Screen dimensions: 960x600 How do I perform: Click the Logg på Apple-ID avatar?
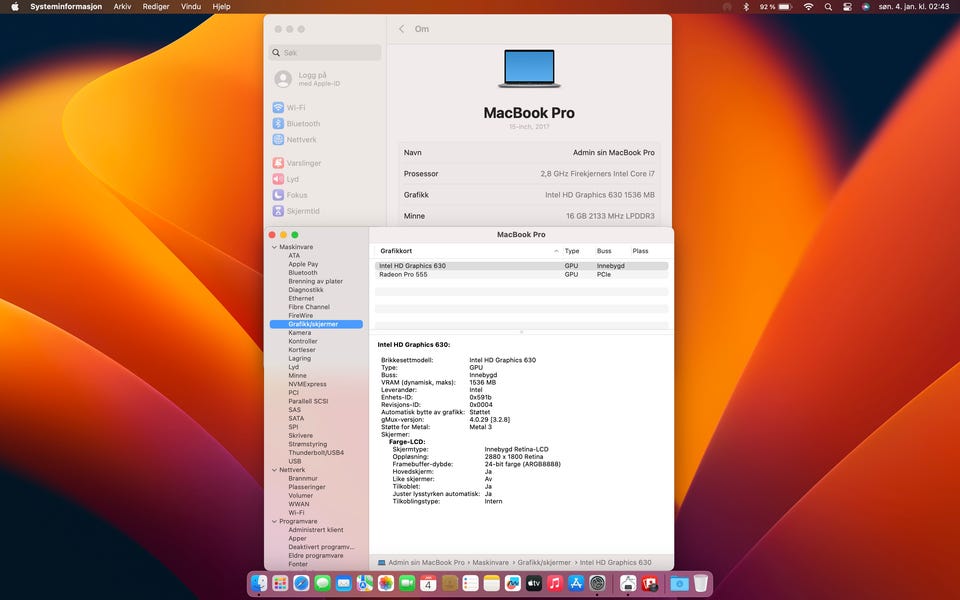coord(283,79)
